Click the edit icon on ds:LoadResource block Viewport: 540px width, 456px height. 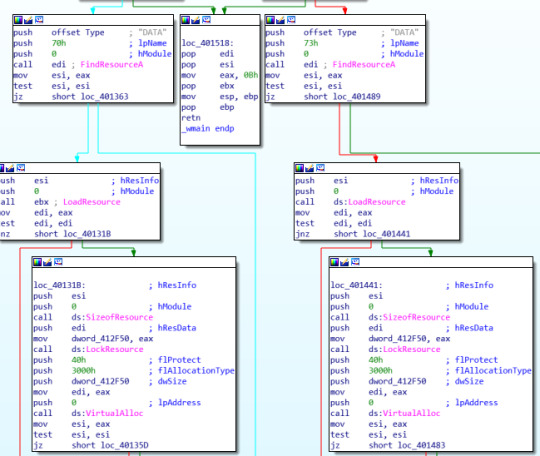tap(310, 168)
